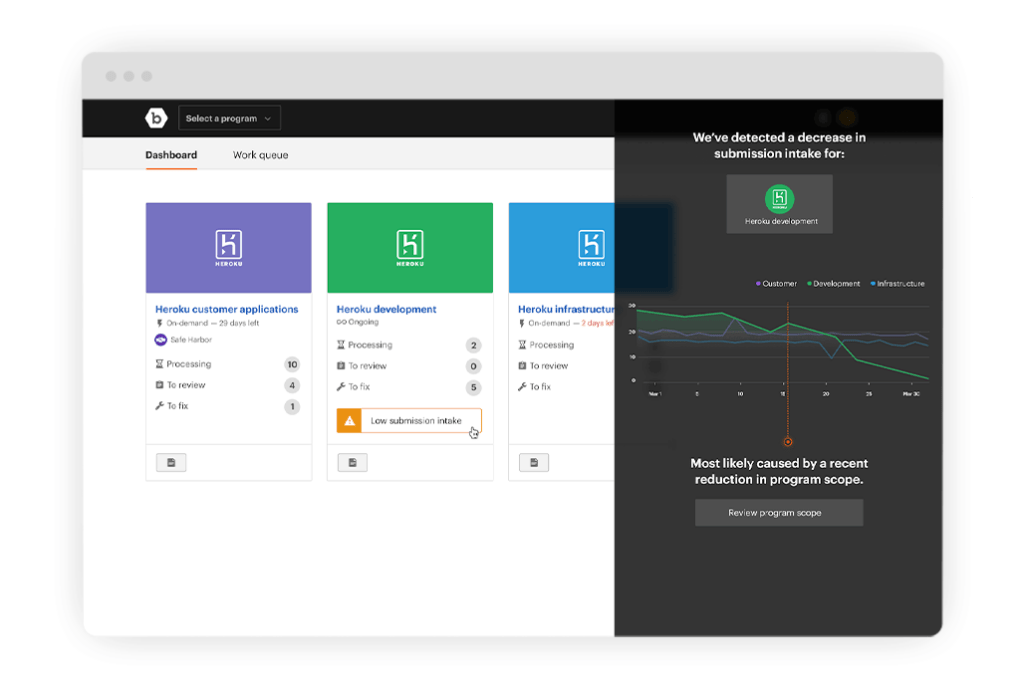The width and height of the screenshot is (1024, 689).
Task: Click the Review program scope button
Action: click(x=779, y=513)
